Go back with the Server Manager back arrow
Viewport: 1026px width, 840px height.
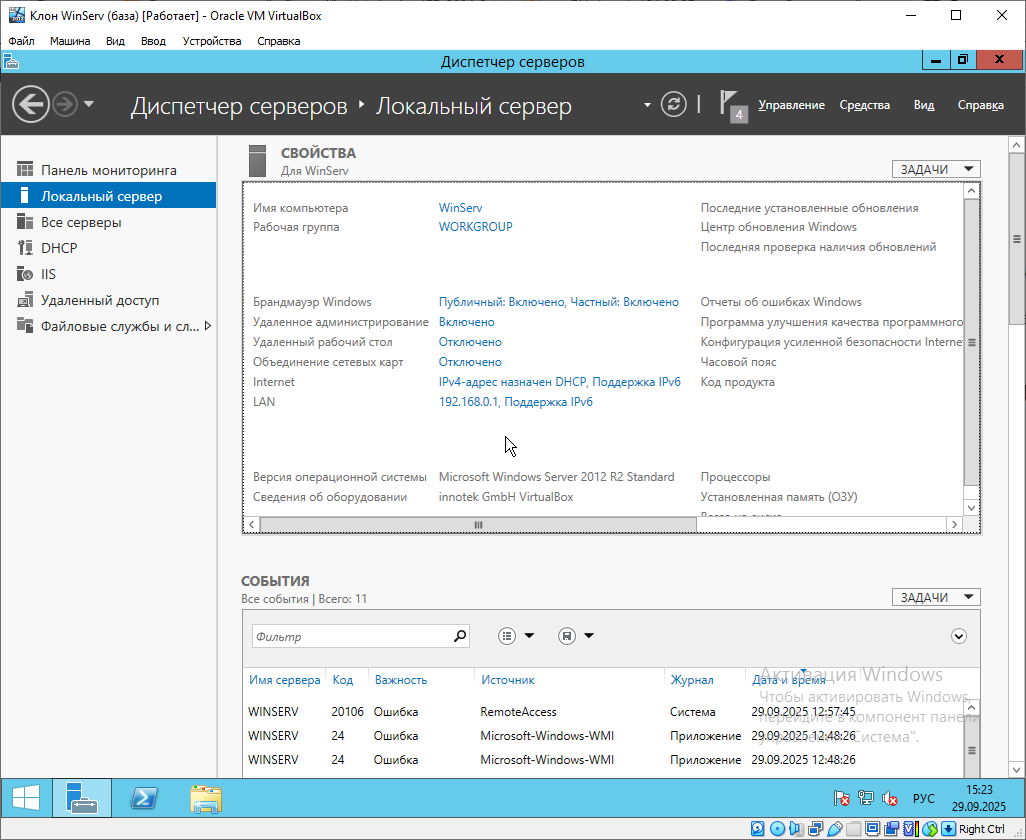coord(31,104)
